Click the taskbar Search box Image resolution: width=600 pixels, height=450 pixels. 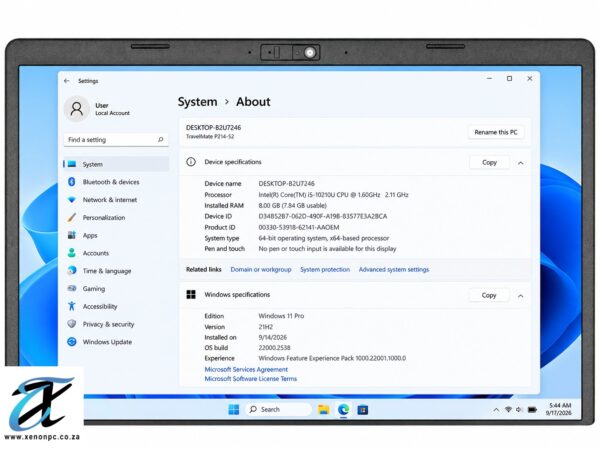point(278,409)
